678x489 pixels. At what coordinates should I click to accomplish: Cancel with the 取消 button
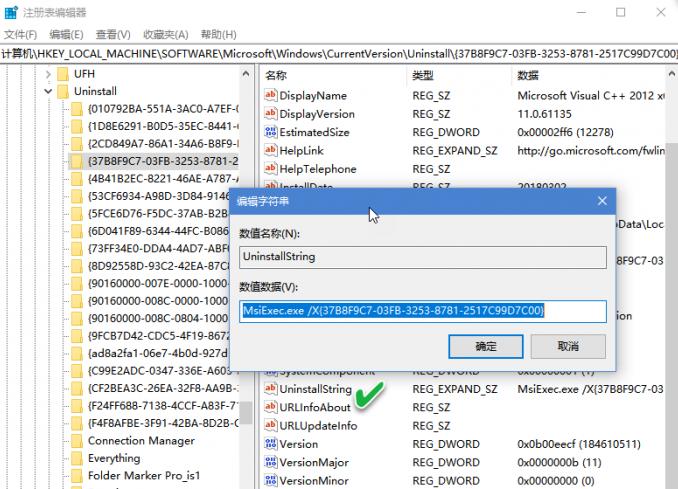click(568, 346)
